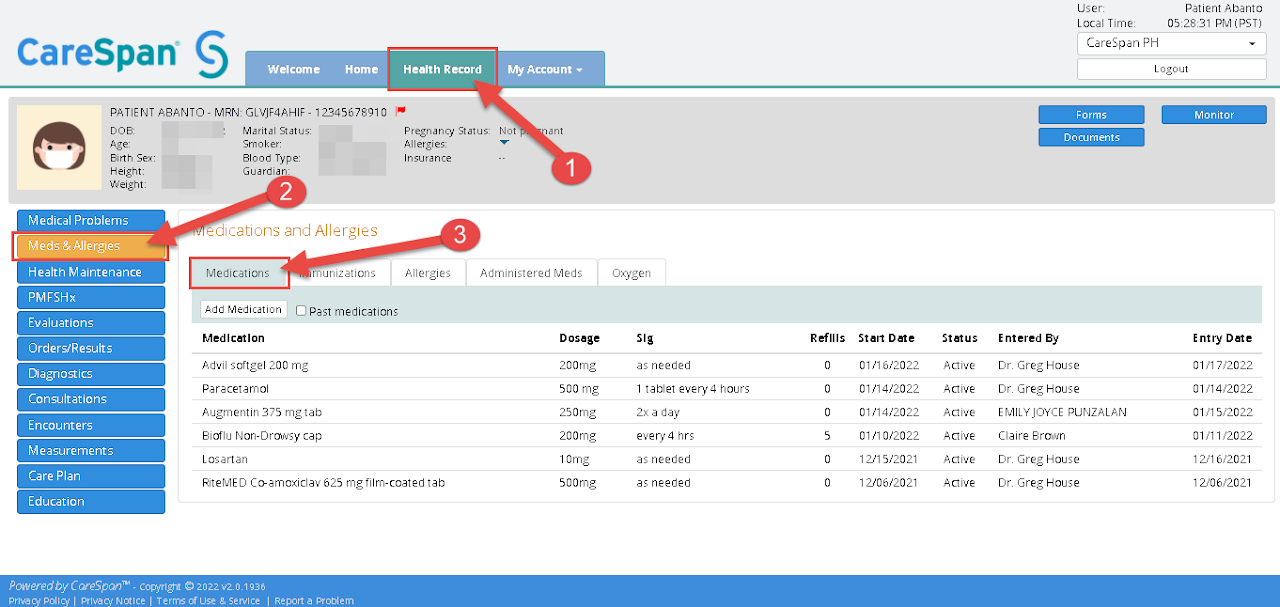Click the Privacy Policy footer link
Viewport: 1280px width, 607px height.
coord(39,600)
